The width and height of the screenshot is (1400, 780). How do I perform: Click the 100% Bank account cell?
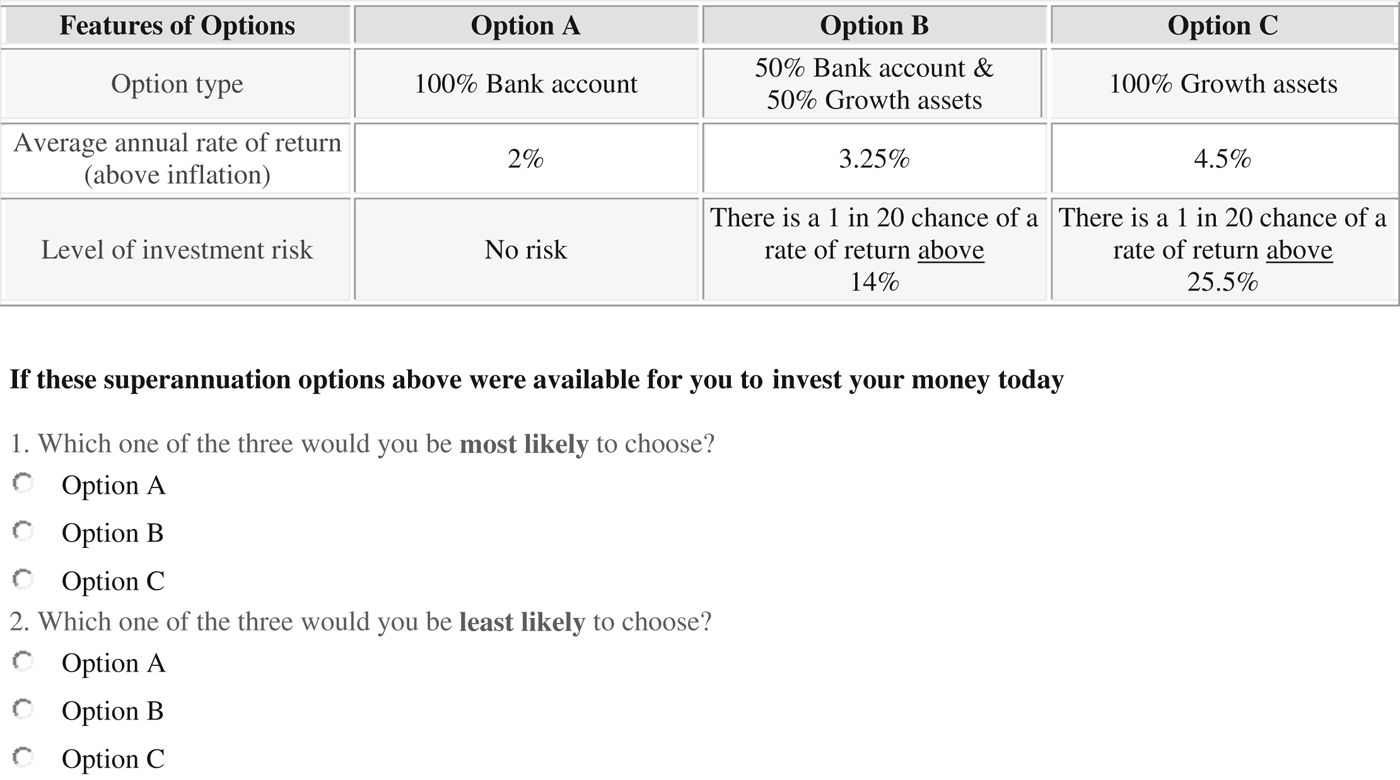click(x=526, y=85)
